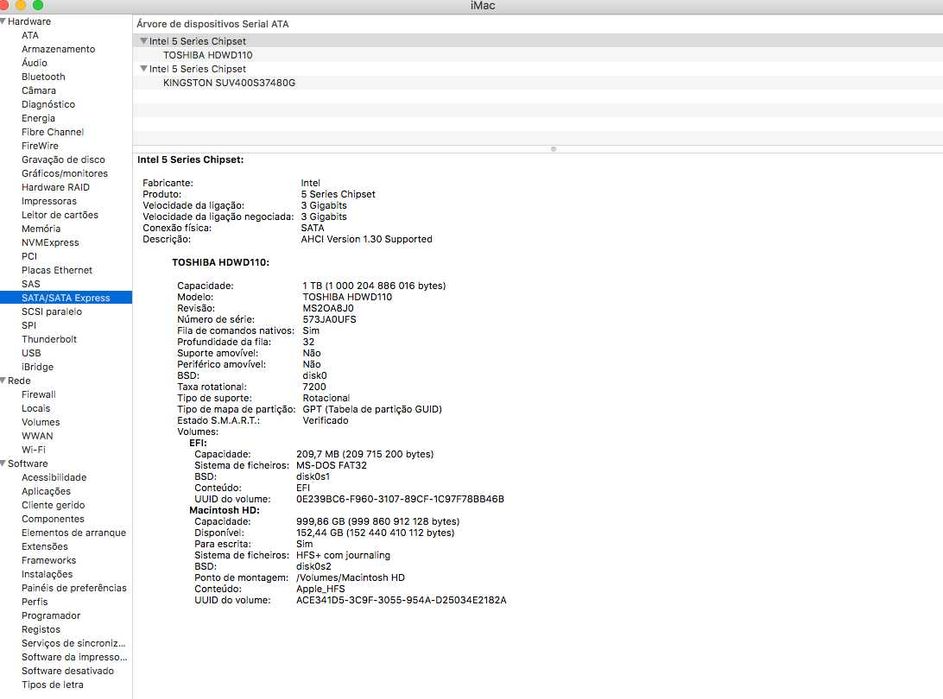Open Gravação de disco category
The width and height of the screenshot is (943, 699).
(63, 159)
